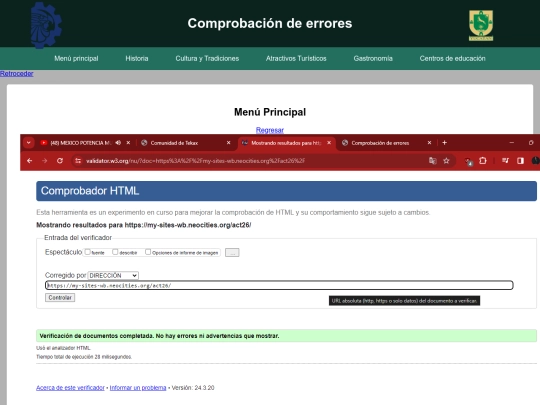Click the 'Controlar' button

pos(60,298)
